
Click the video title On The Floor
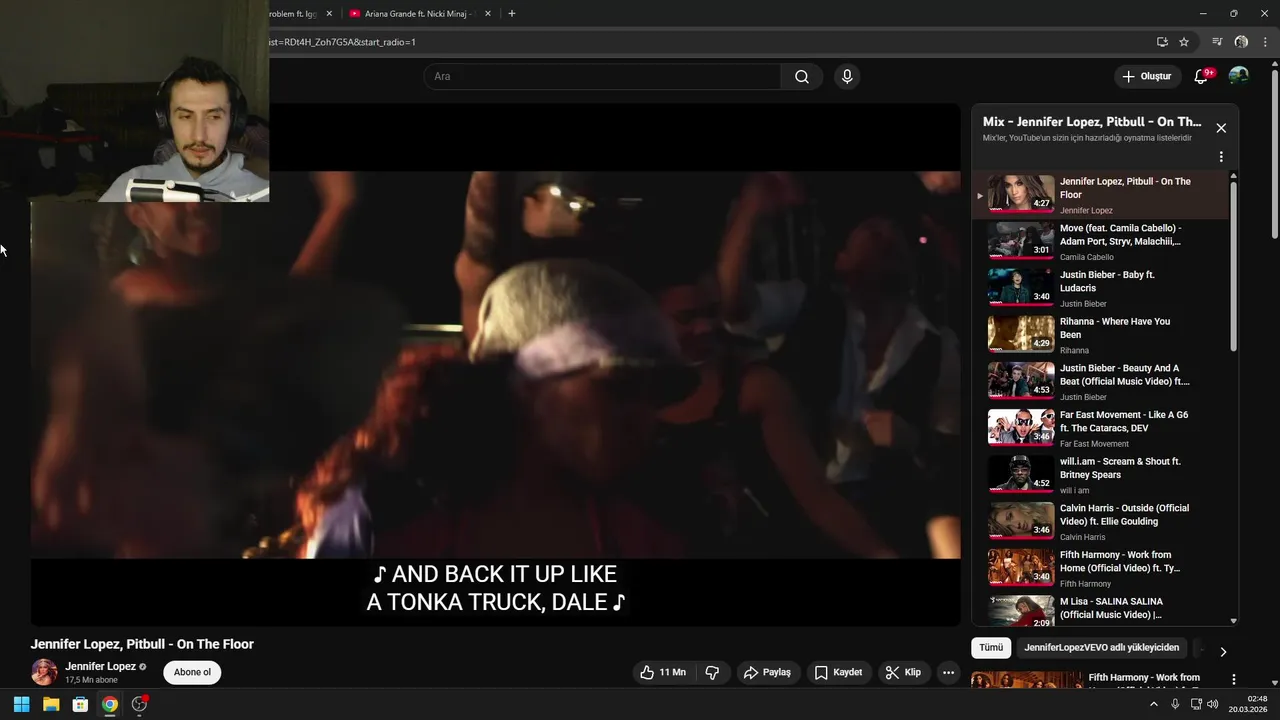142,644
